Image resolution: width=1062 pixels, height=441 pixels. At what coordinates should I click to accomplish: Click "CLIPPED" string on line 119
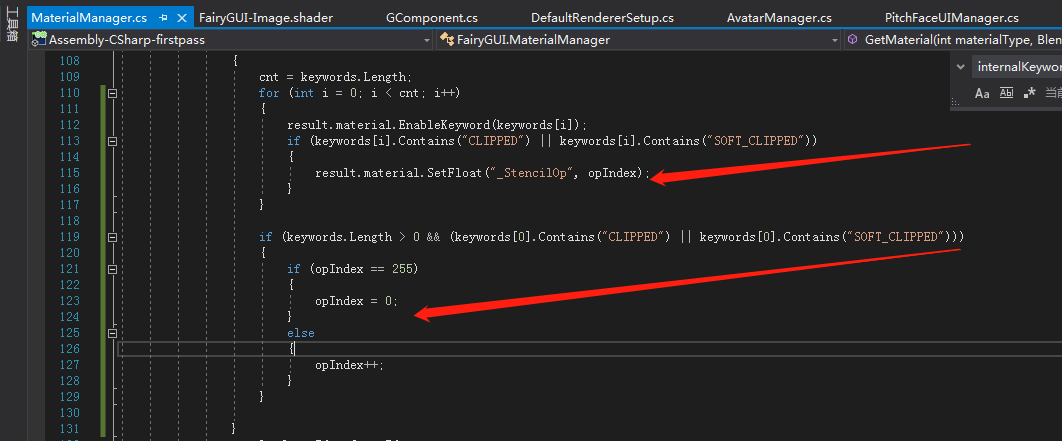click(635, 237)
